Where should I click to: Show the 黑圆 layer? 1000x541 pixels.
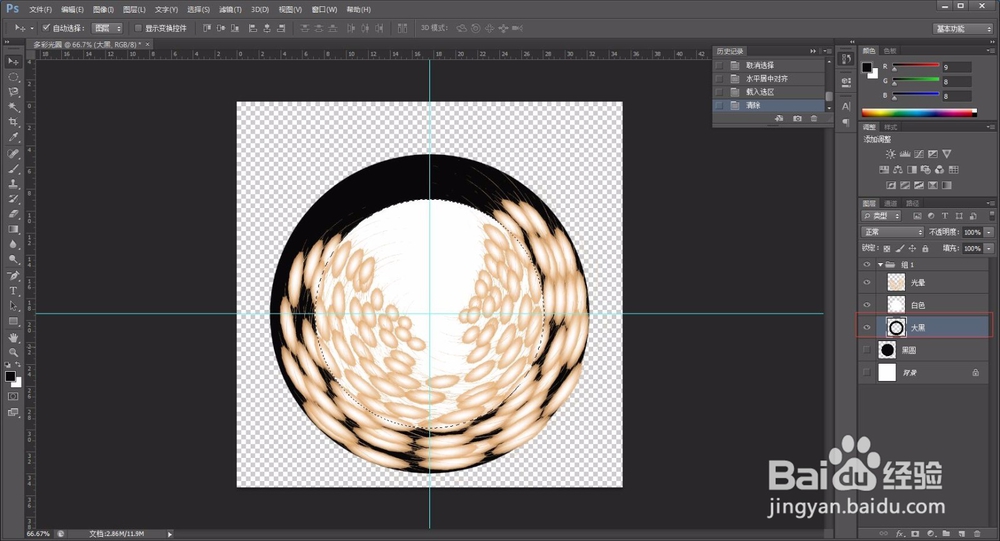pyautogui.click(x=867, y=350)
